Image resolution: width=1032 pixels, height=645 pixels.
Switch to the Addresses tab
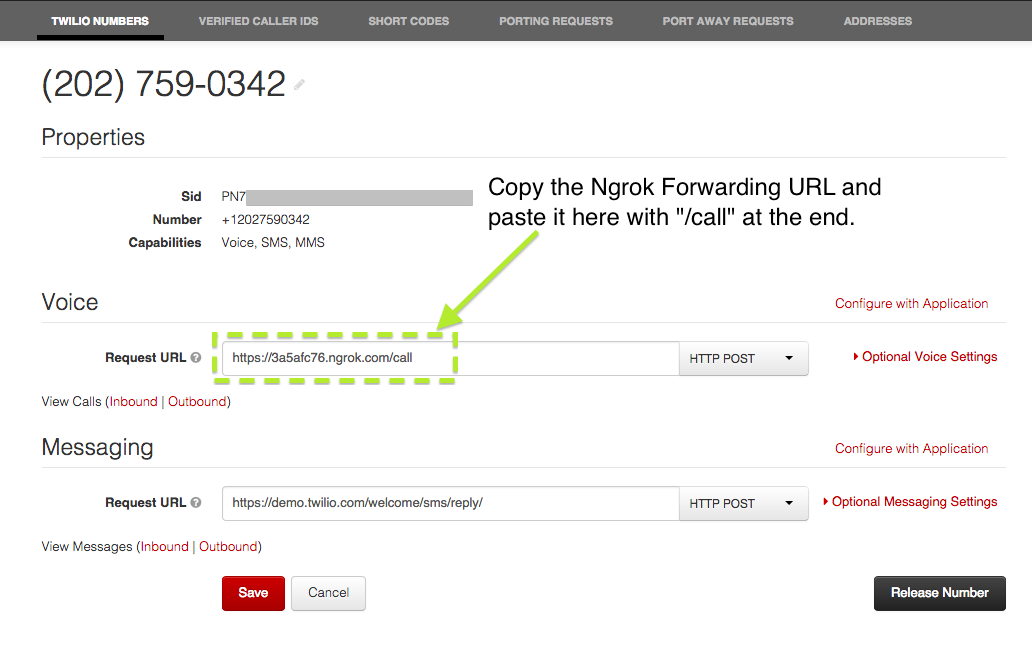pos(878,21)
